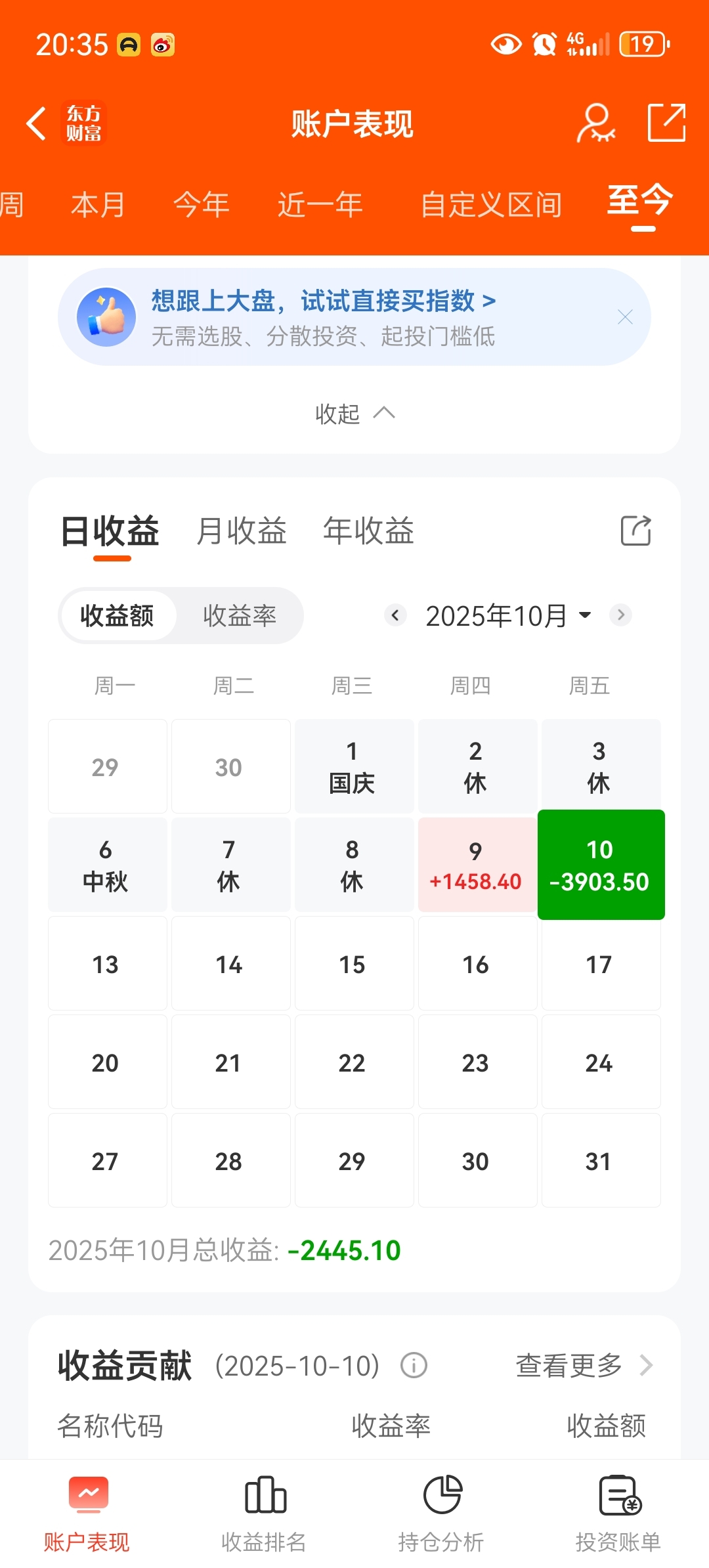Select the 近一年 period tab
Screen dimensions: 709x1568
click(x=320, y=205)
